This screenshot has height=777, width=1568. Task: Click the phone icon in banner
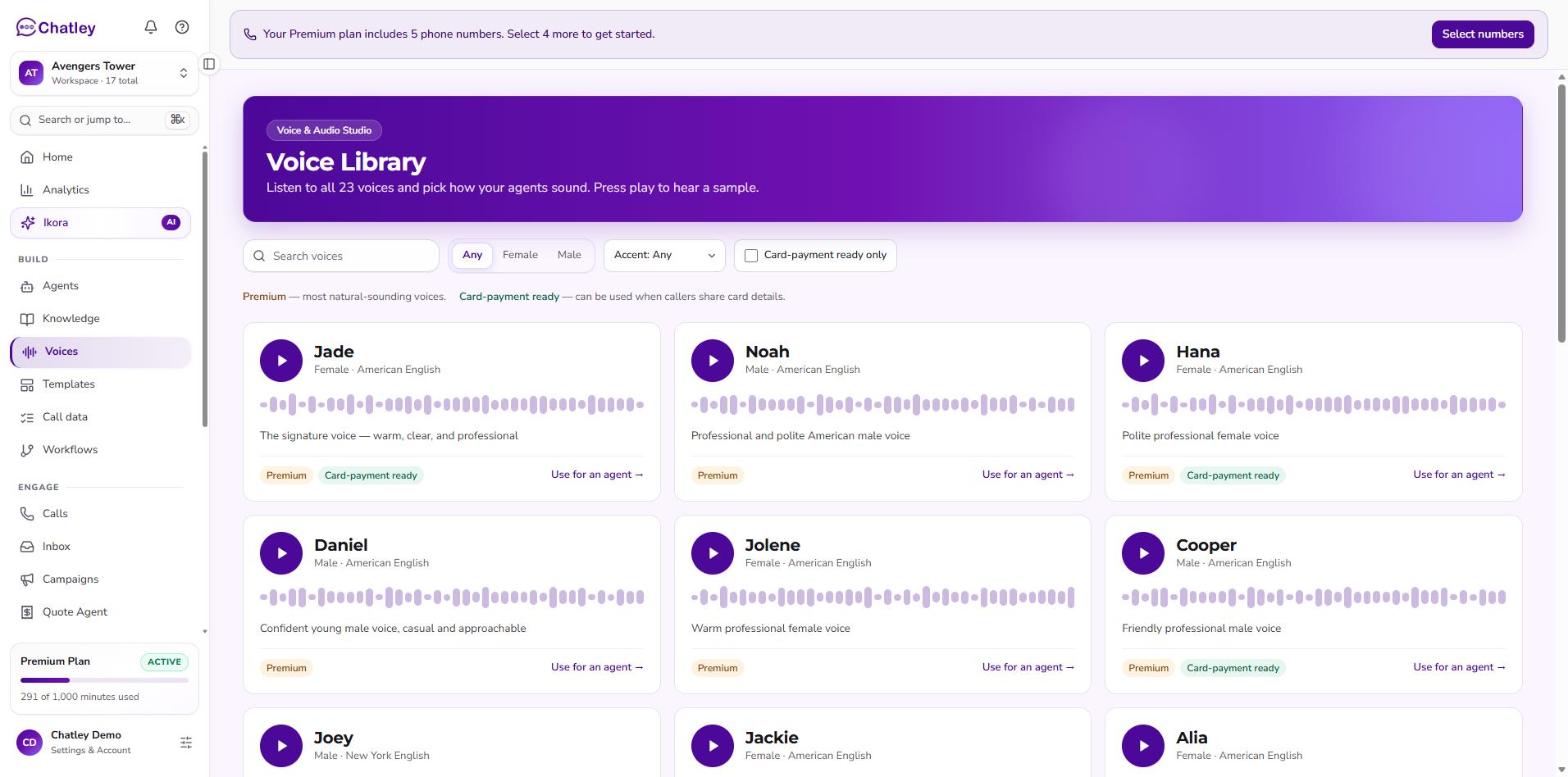point(250,34)
